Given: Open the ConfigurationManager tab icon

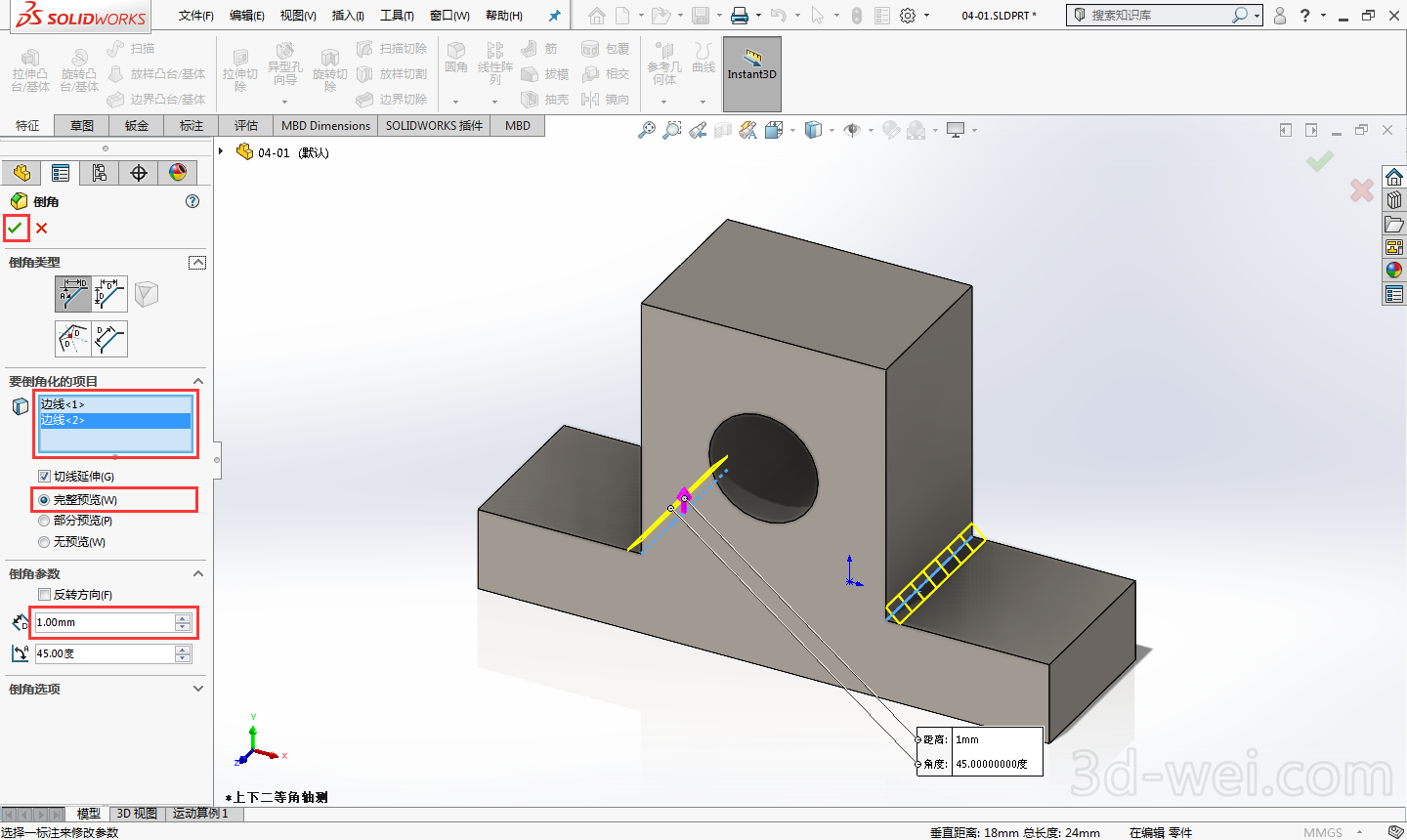Looking at the screenshot, I should pyautogui.click(x=100, y=173).
